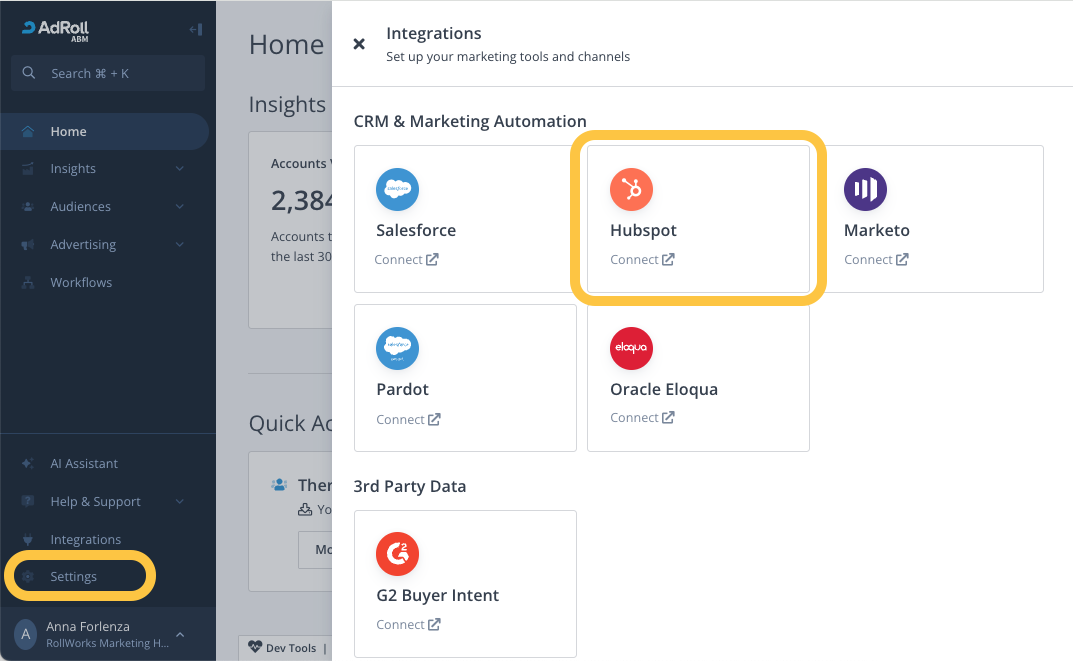Open Settings in the sidebar
This screenshot has height=661, width=1073.
(x=74, y=577)
